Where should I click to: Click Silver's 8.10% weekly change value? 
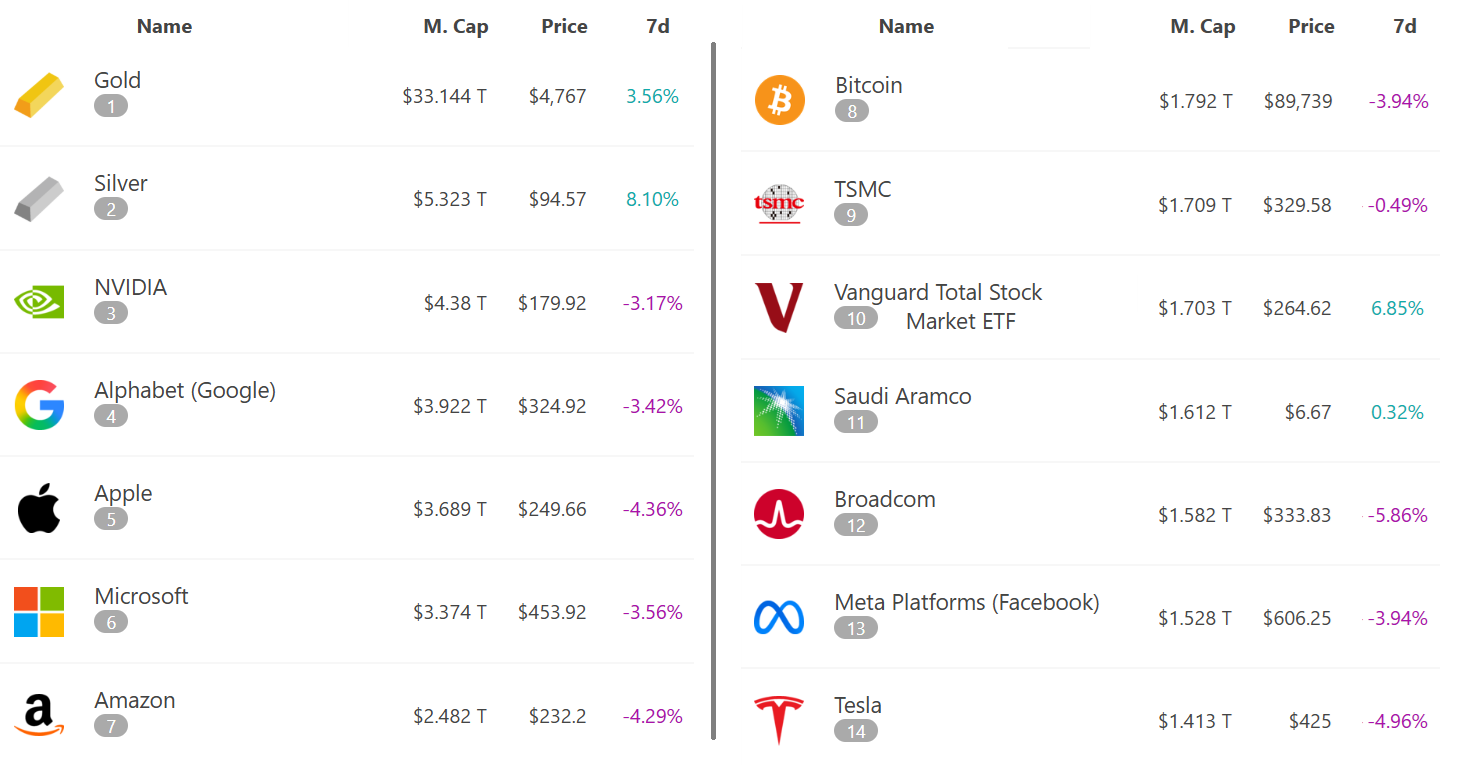coord(652,199)
